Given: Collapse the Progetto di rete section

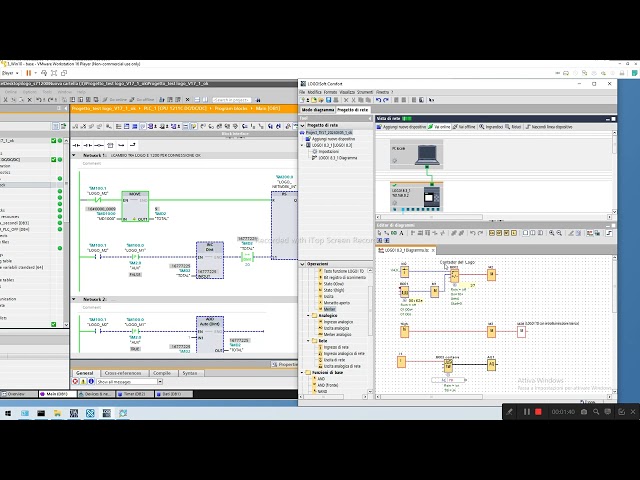Looking at the screenshot, I should 302,125.
